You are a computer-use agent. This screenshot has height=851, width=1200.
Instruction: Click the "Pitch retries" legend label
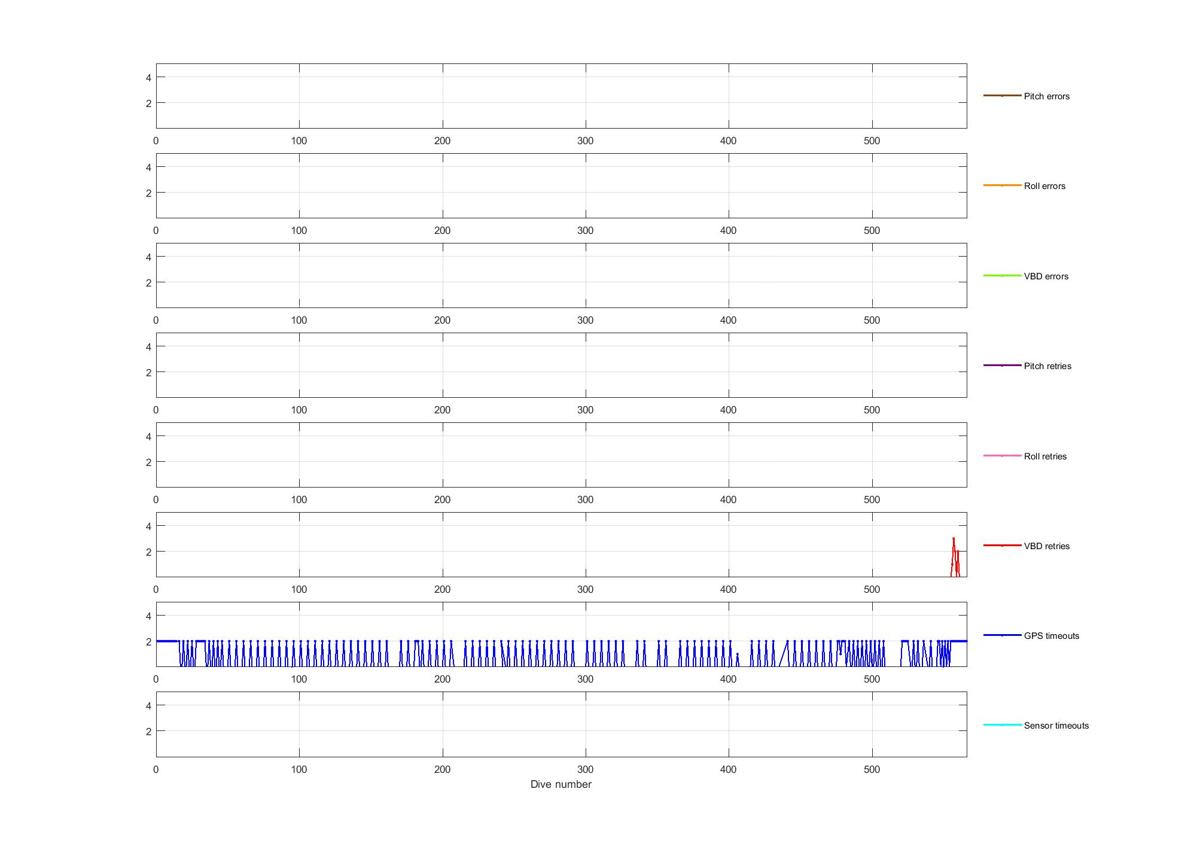coord(1047,366)
